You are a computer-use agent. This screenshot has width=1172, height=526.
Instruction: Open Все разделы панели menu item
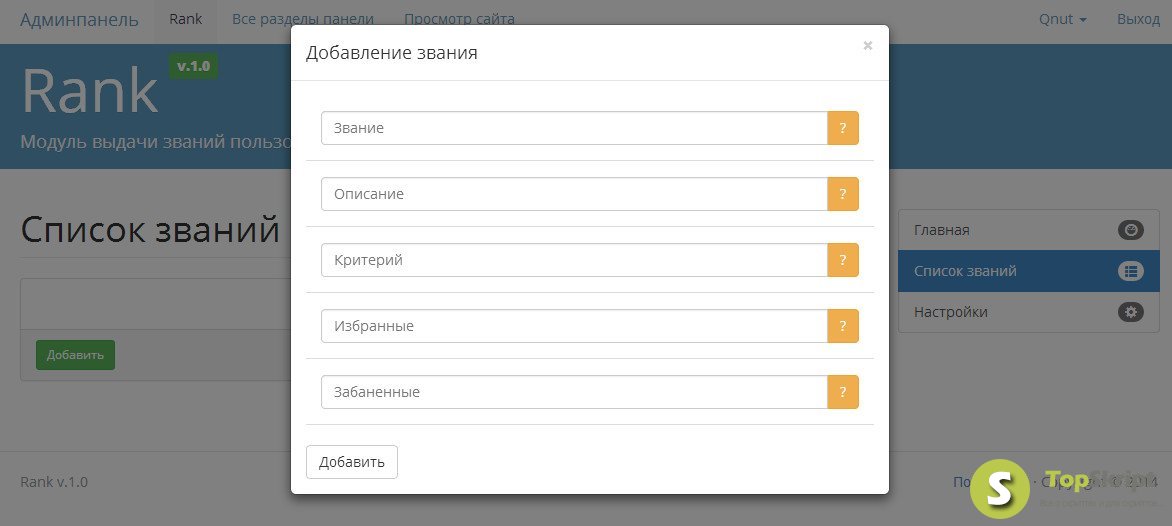[303, 19]
